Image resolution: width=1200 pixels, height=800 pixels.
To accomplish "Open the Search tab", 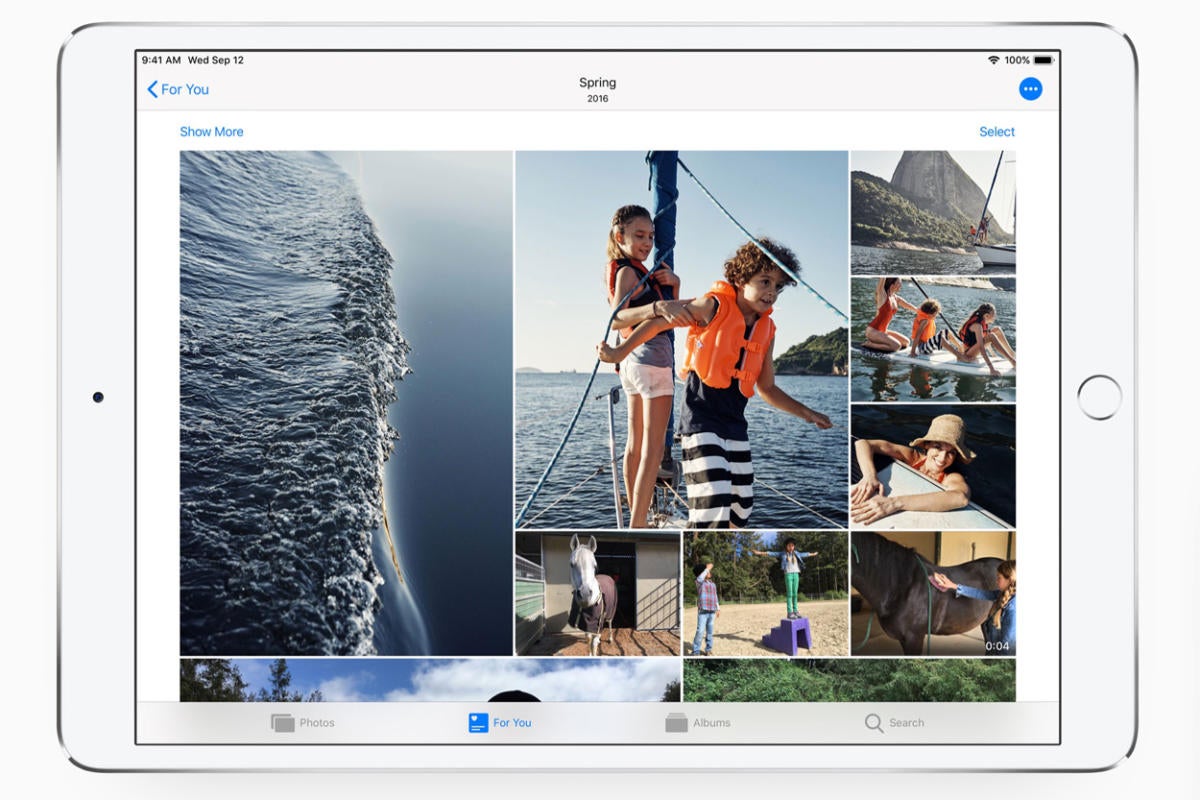I will click(895, 722).
